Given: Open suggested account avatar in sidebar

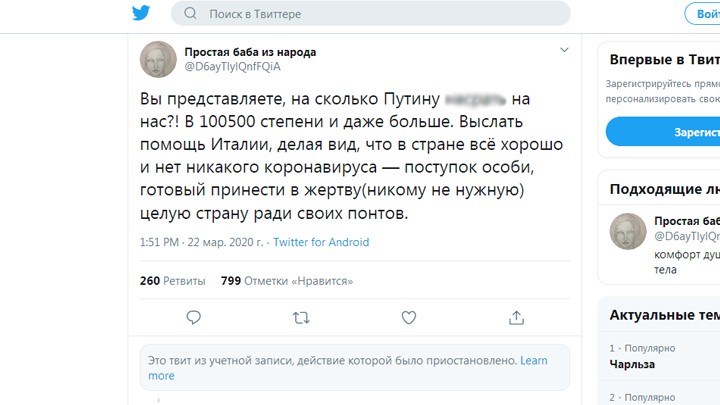Looking at the screenshot, I should pyautogui.click(x=628, y=232).
